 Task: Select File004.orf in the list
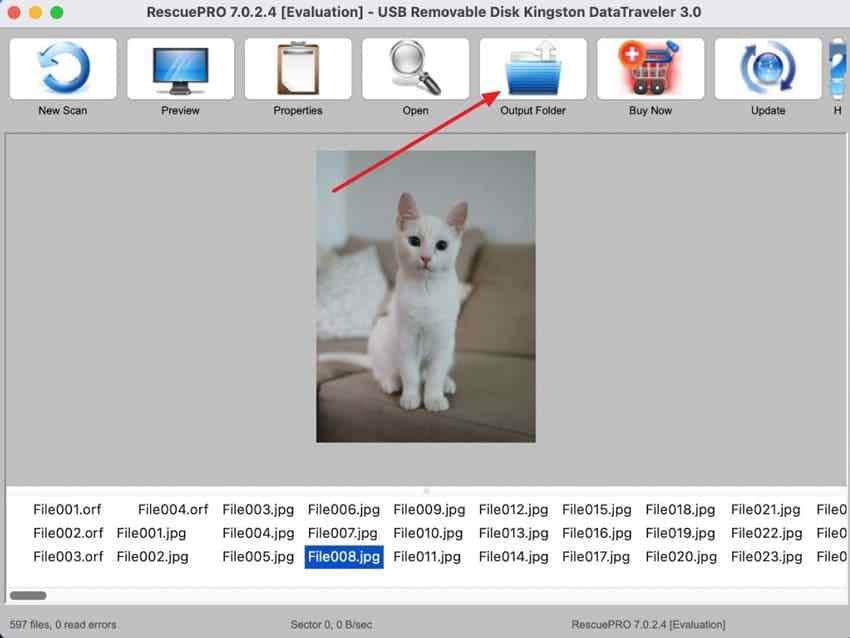click(173, 510)
